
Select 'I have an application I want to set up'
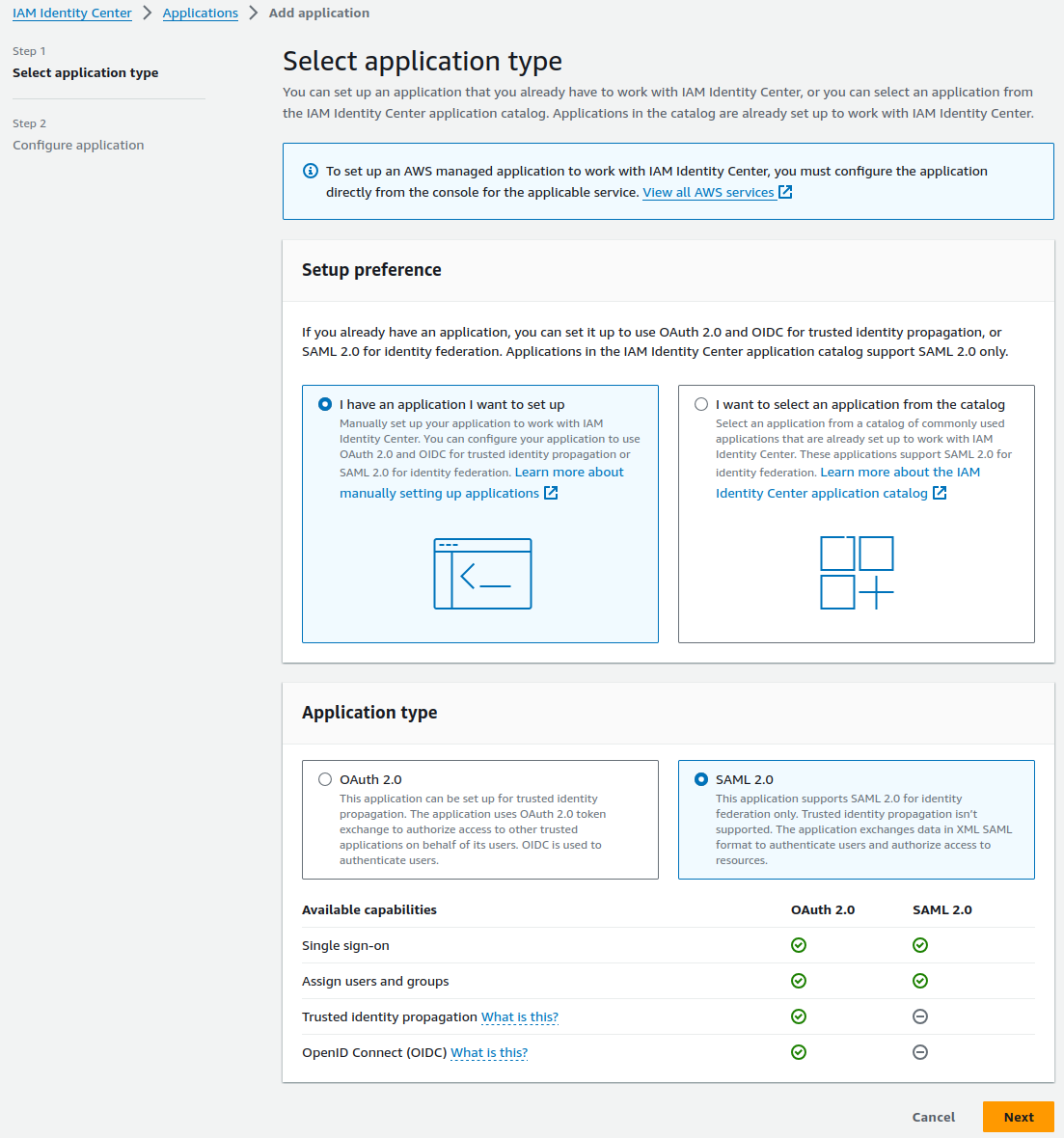tap(325, 404)
